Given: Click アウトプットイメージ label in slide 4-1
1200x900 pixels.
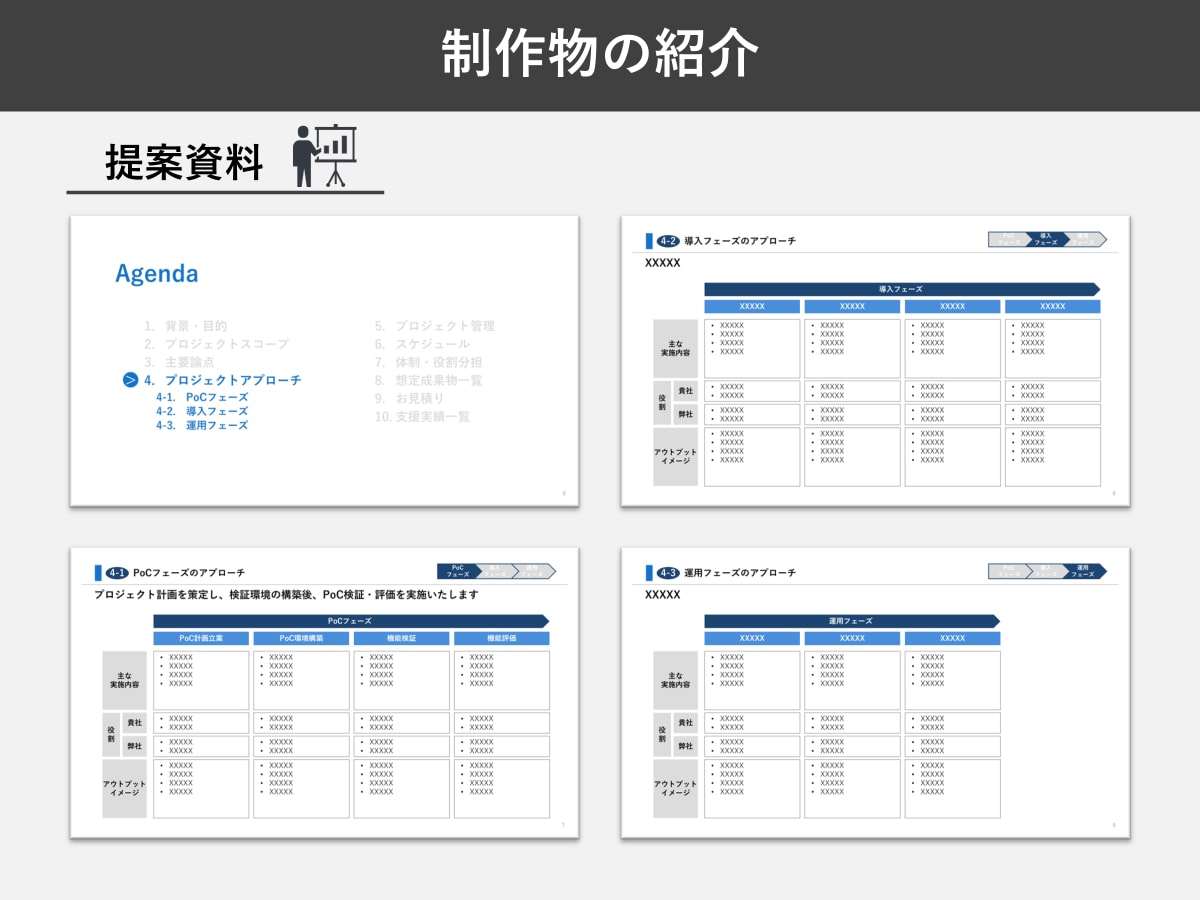Looking at the screenshot, I should (124, 789).
